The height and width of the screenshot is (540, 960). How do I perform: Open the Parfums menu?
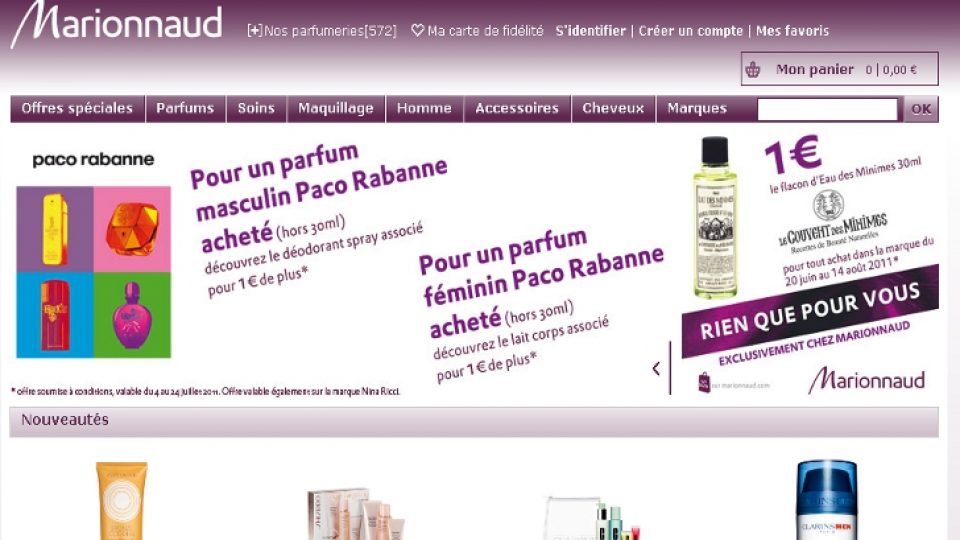(x=185, y=108)
